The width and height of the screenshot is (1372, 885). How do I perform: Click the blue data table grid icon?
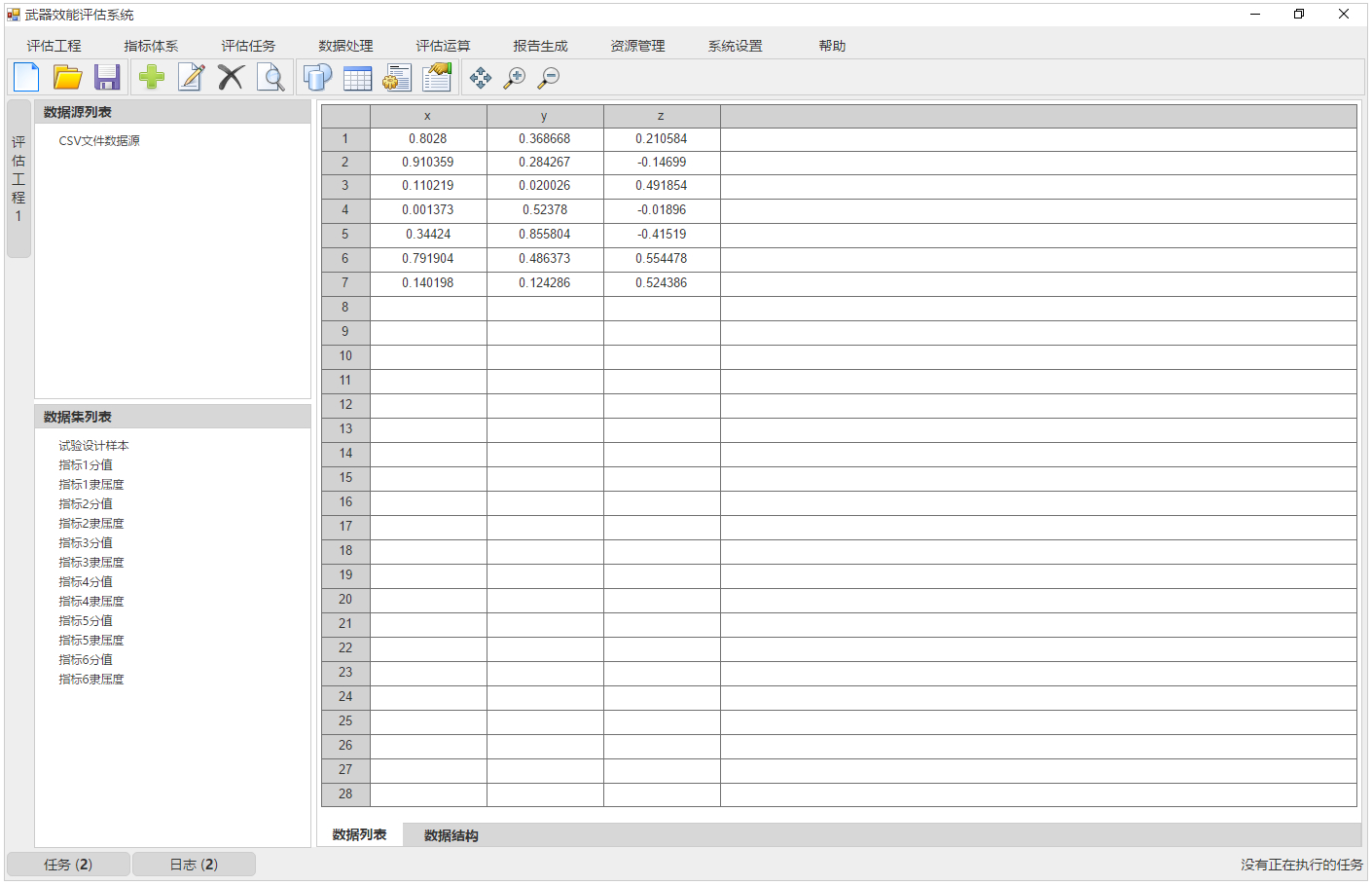pos(357,78)
